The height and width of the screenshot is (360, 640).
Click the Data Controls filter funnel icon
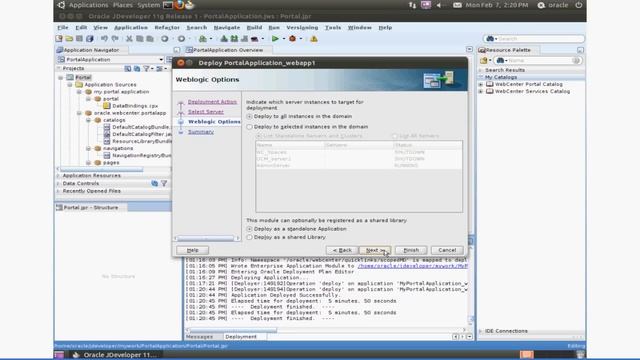164,183
